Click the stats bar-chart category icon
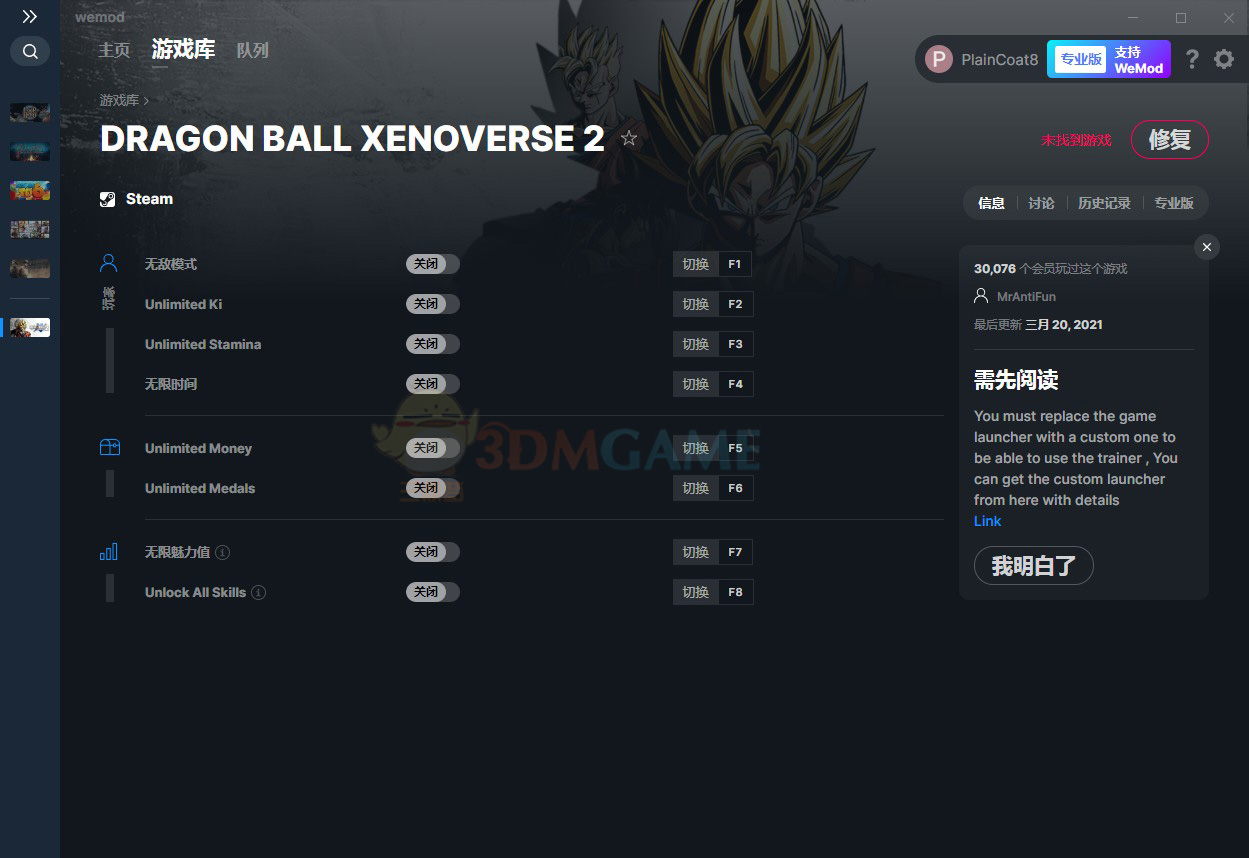Screen dimensions: 1249x858 point(109,552)
